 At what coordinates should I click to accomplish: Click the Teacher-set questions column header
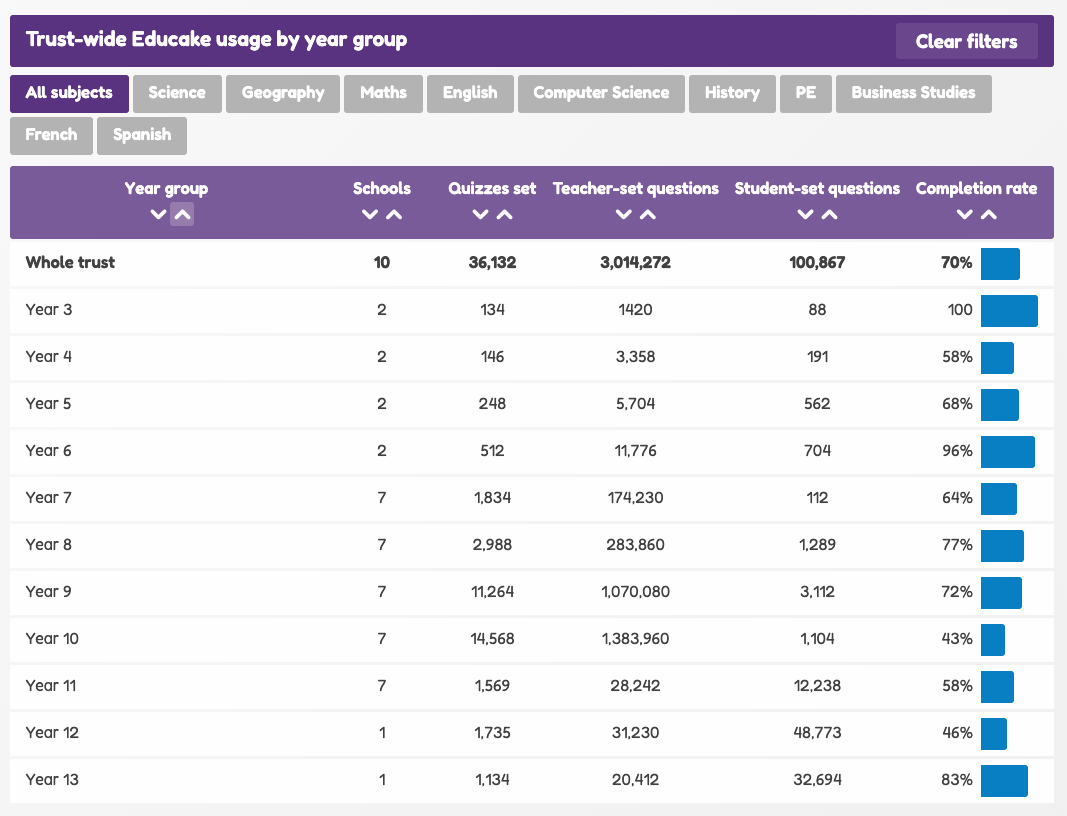click(636, 189)
